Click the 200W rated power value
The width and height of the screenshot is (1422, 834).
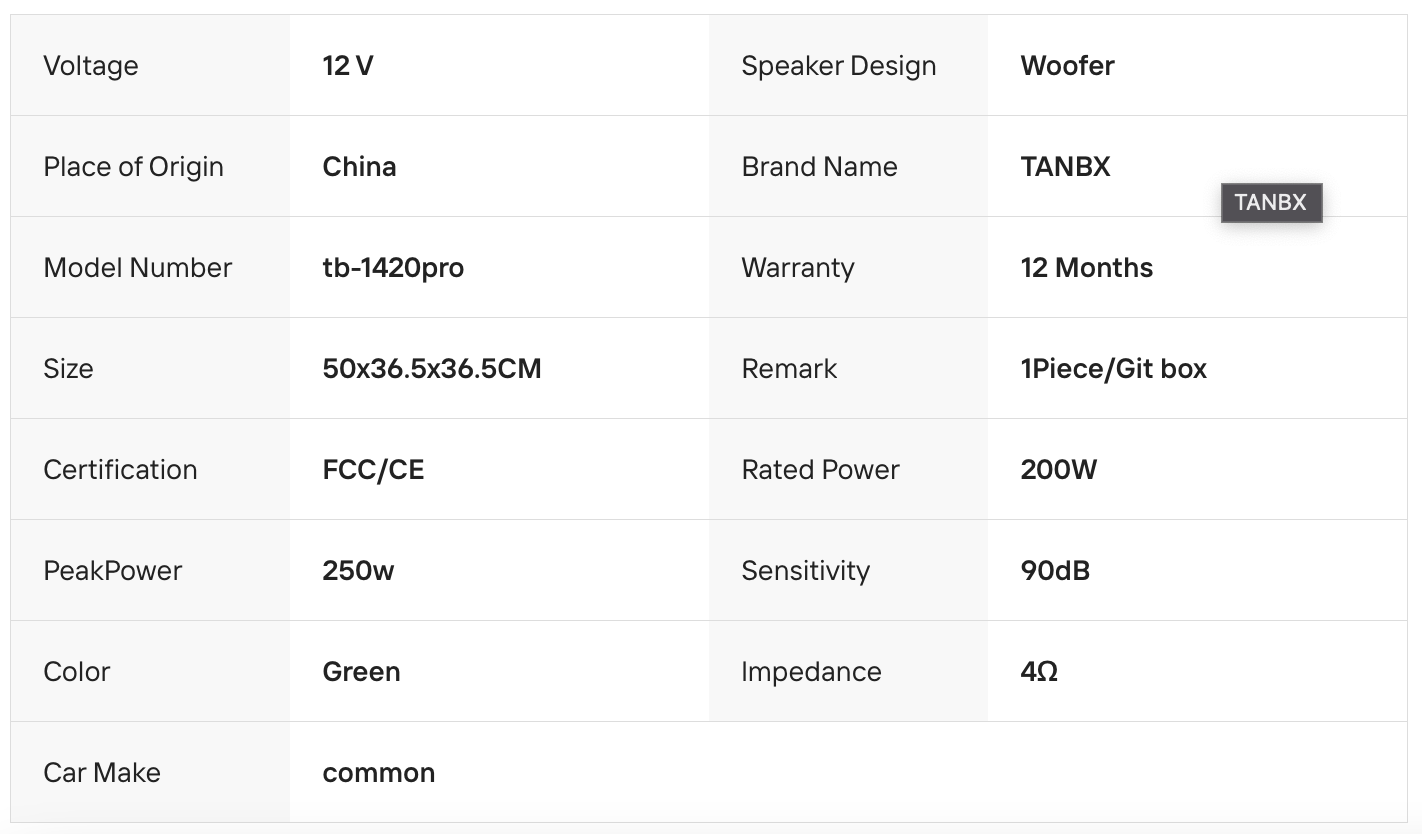1058,470
